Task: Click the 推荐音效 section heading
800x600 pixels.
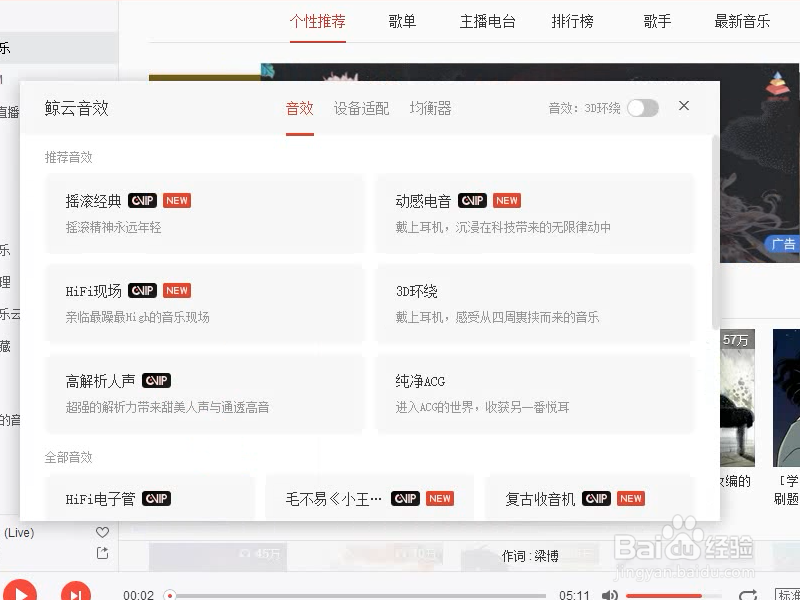Action: [68, 157]
